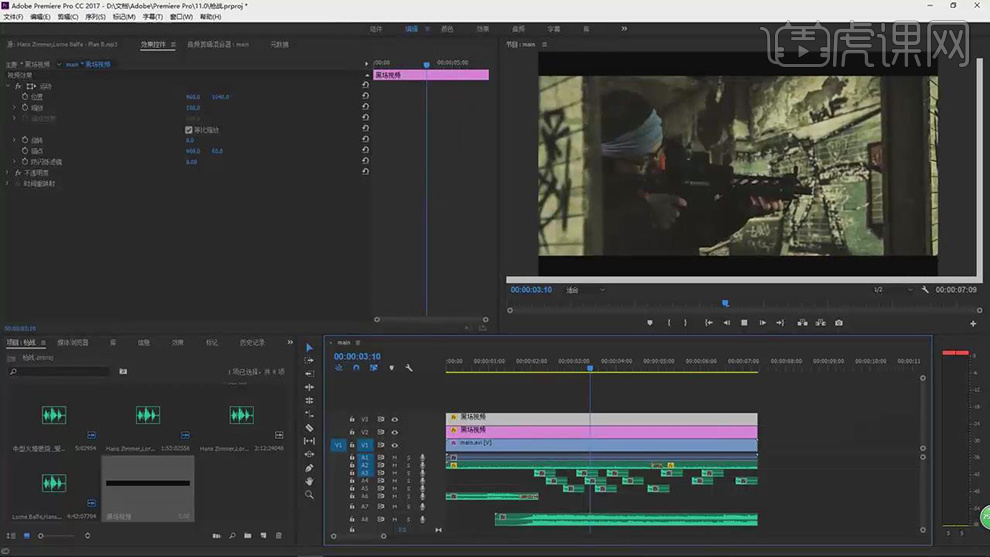
Task: Click the timeline timecode 00:00:03:10
Action: tap(357, 356)
